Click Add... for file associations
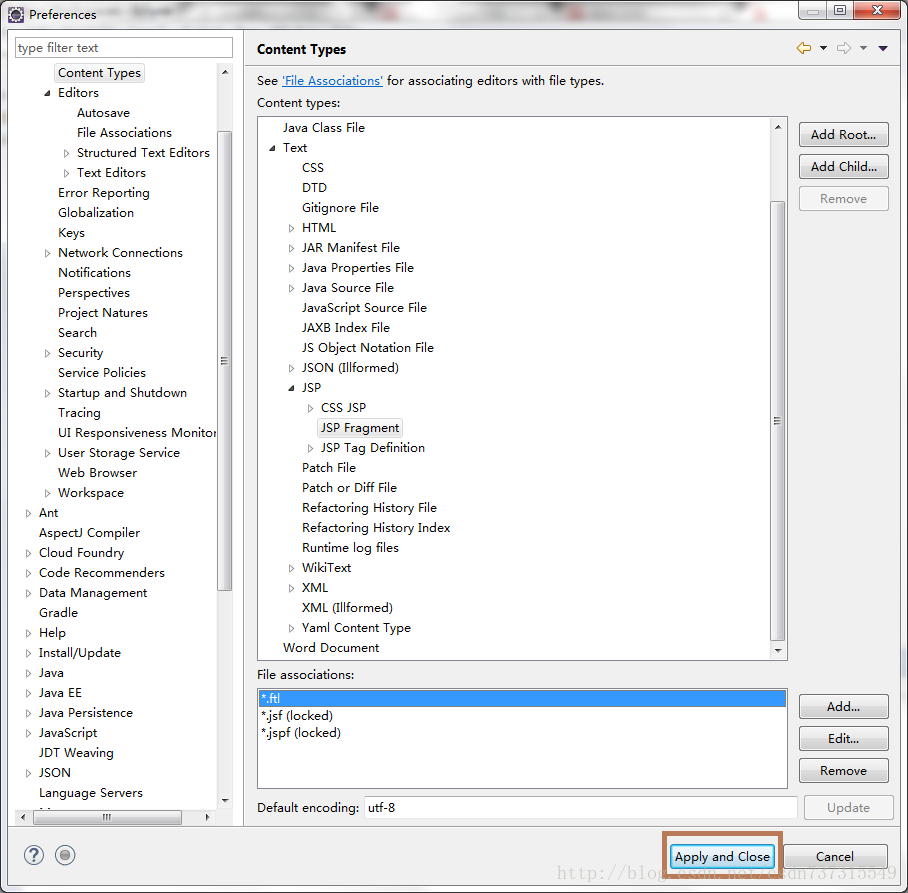Screen dimensions: 908x893 (843, 707)
